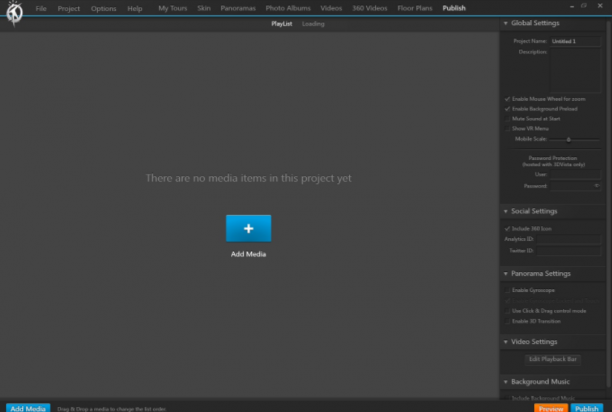The height and width of the screenshot is (412, 612).
Task: Click the Add Media button in bottom bar
Action: pos(28,408)
